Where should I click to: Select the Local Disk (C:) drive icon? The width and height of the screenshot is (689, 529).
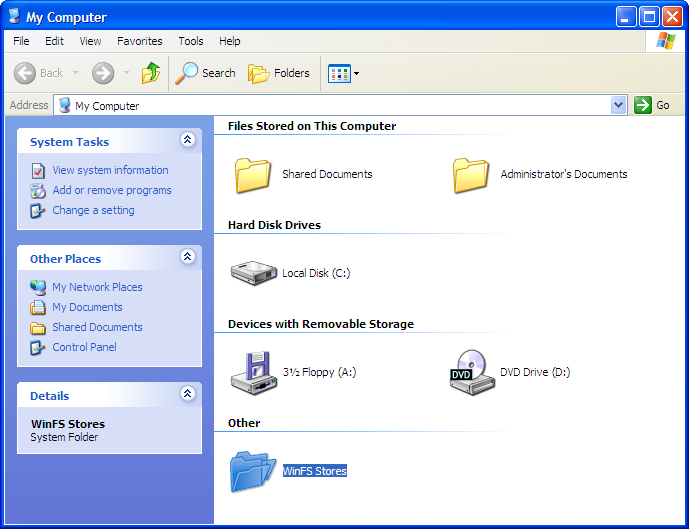coord(254,273)
